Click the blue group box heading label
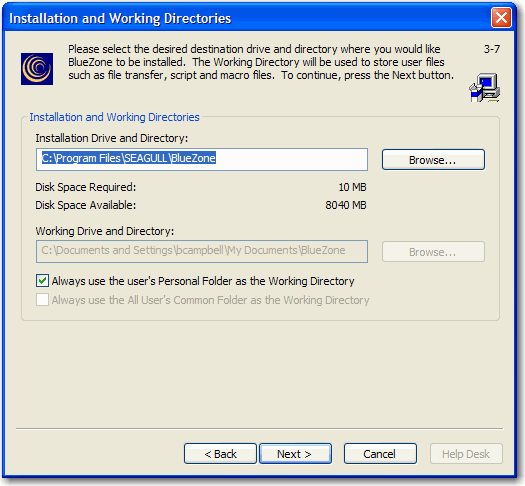525x486 pixels. click(x=115, y=117)
